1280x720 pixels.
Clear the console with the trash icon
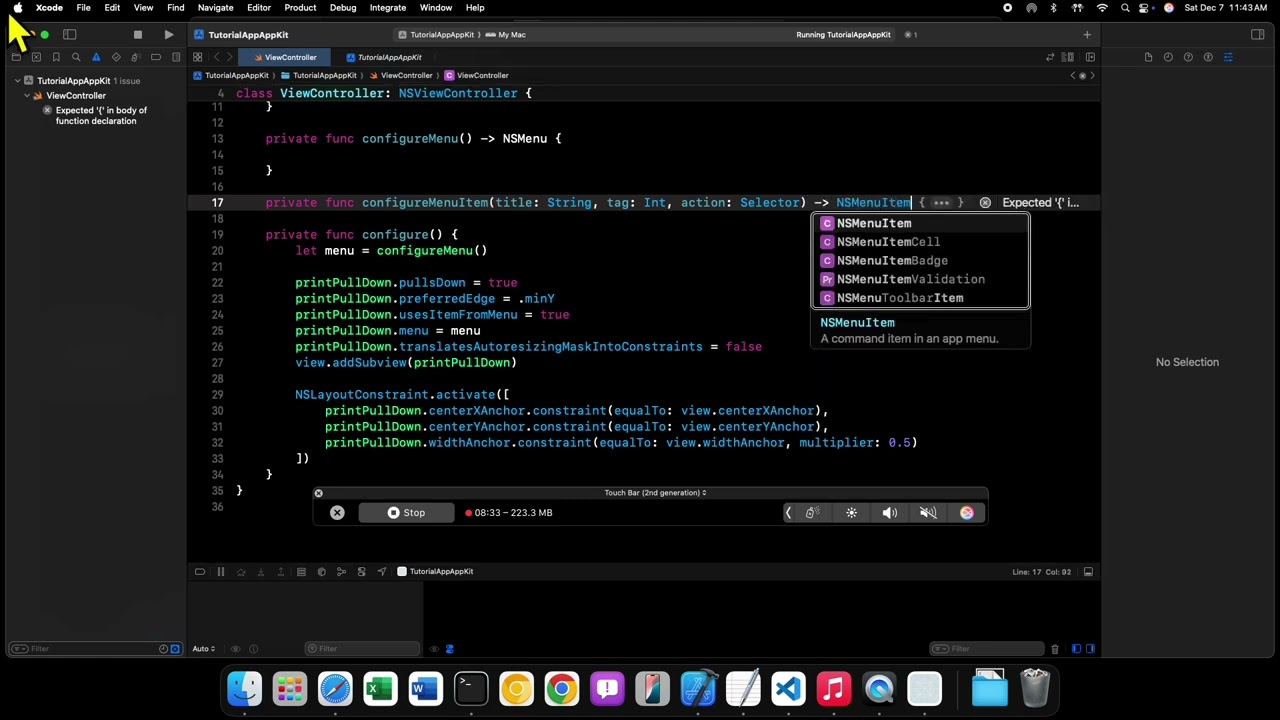[x=1055, y=649]
